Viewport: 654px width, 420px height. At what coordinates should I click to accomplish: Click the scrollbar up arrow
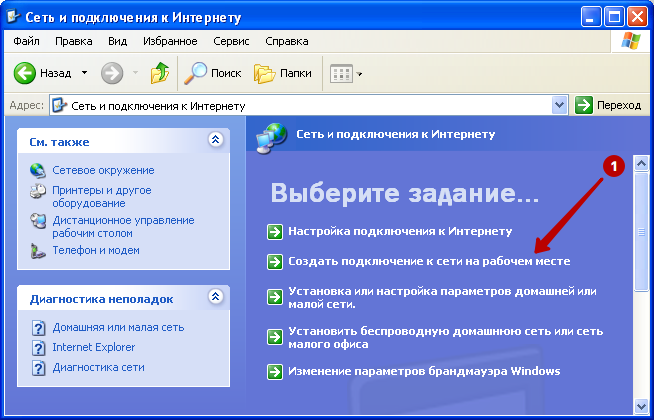(x=641, y=163)
